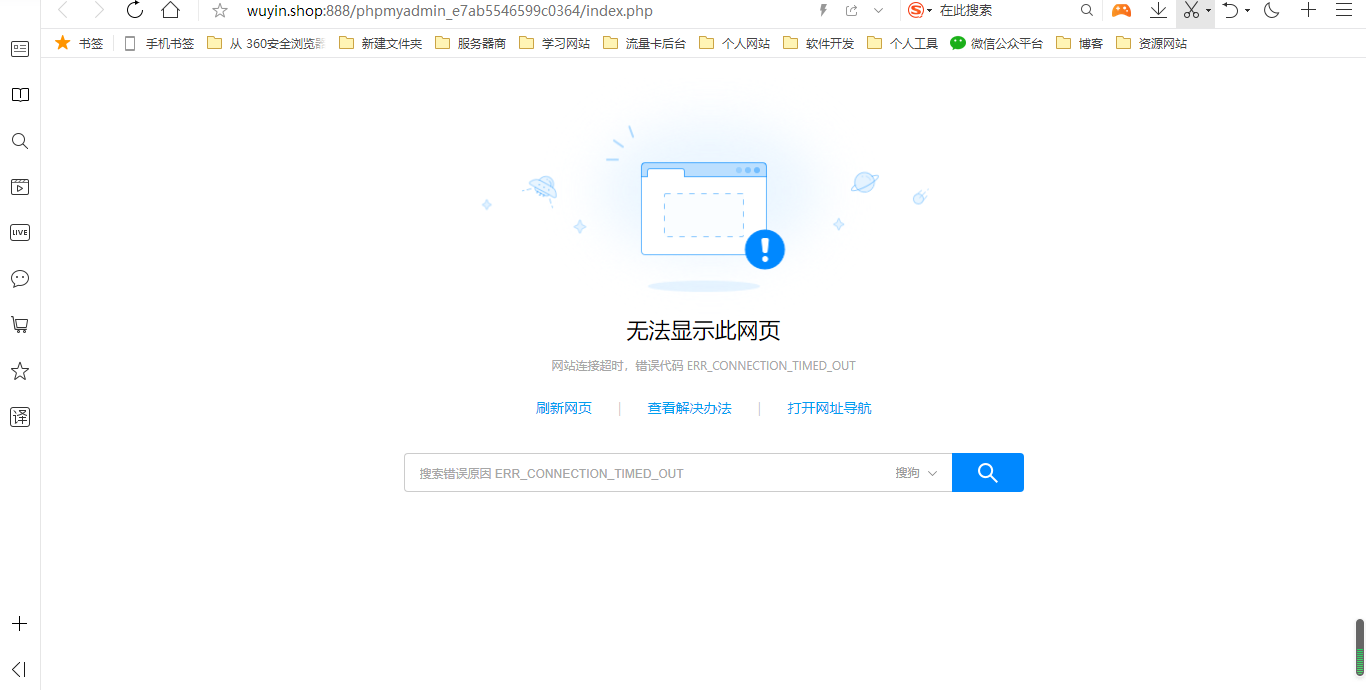Open the sidebar chat bubble icon

(x=19, y=279)
